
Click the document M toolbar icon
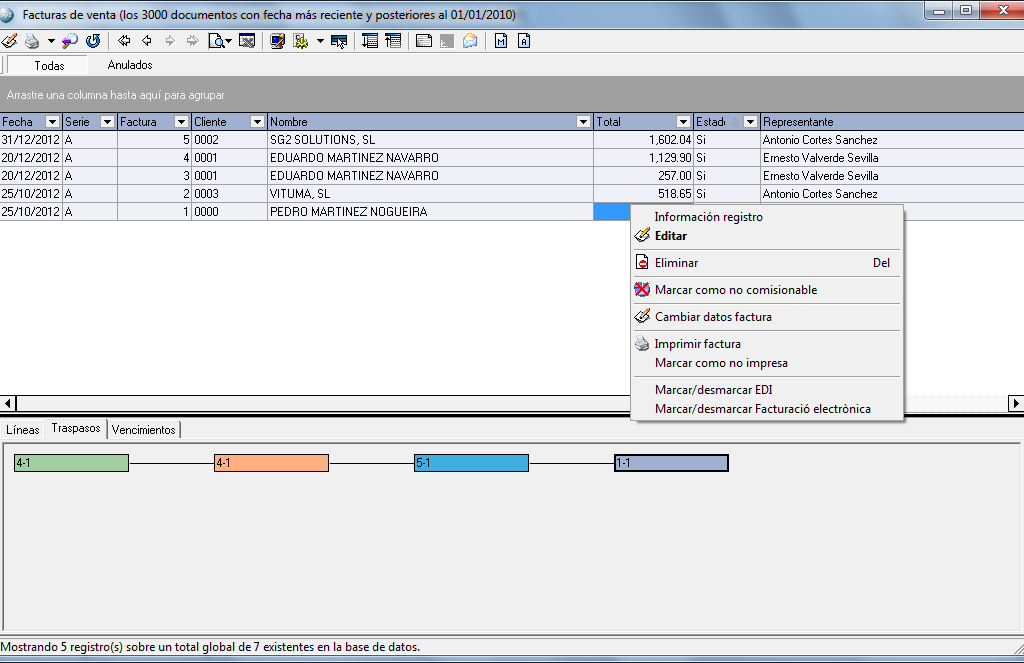pos(501,41)
